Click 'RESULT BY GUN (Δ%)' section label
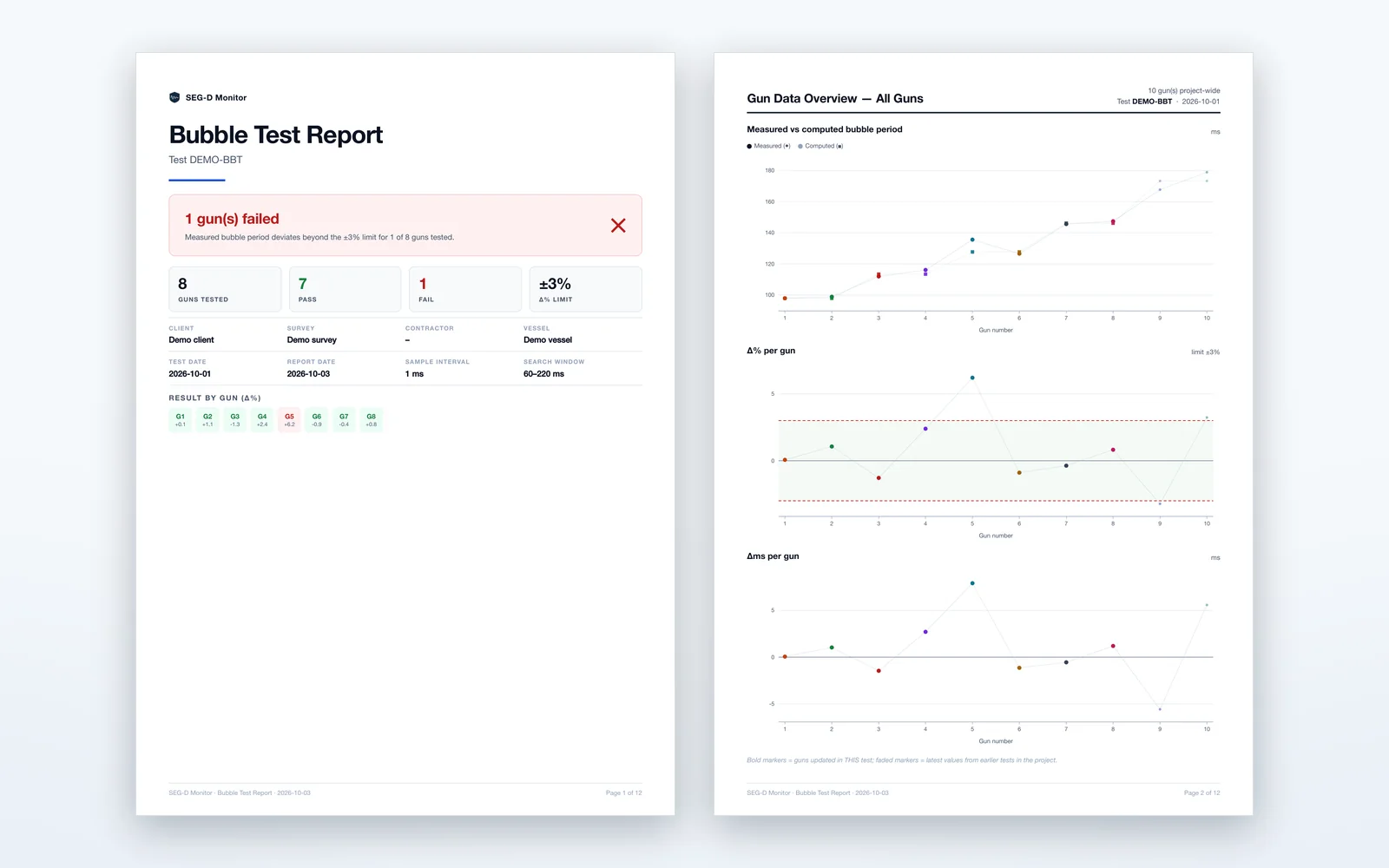 click(x=214, y=398)
